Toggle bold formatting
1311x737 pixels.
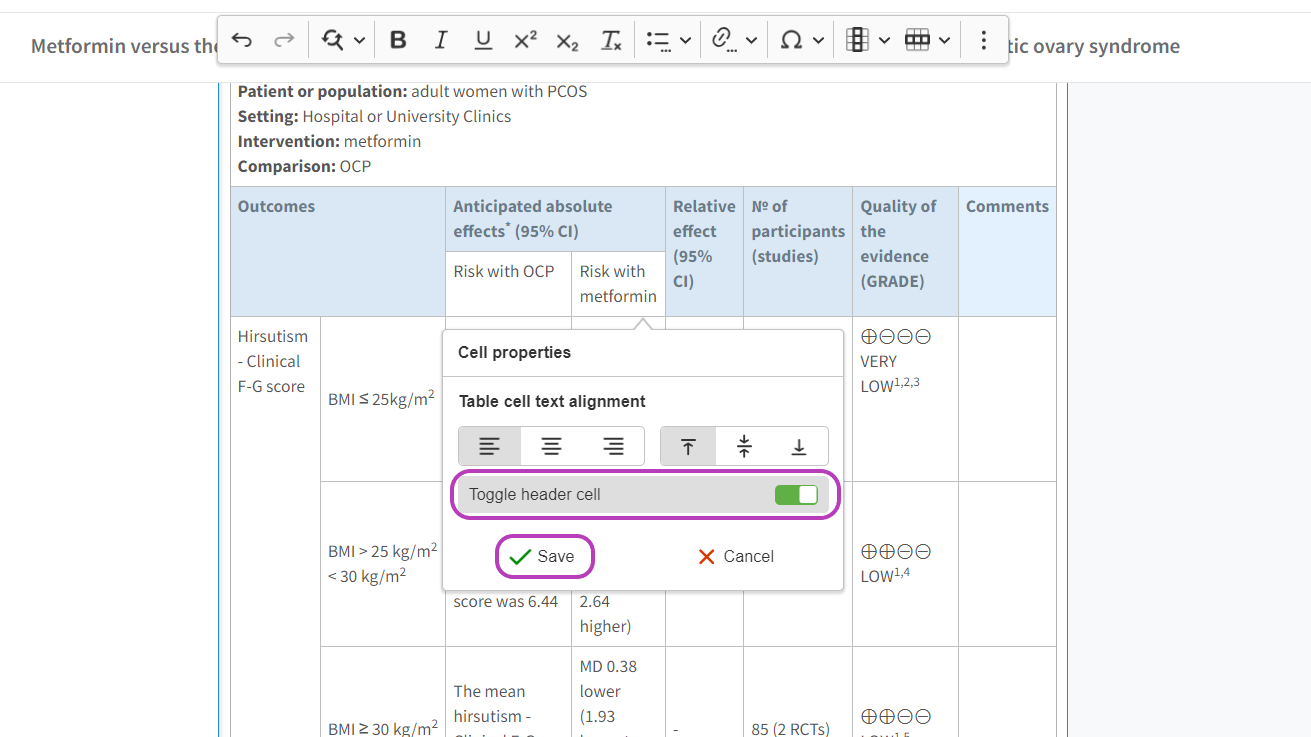coord(398,40)
